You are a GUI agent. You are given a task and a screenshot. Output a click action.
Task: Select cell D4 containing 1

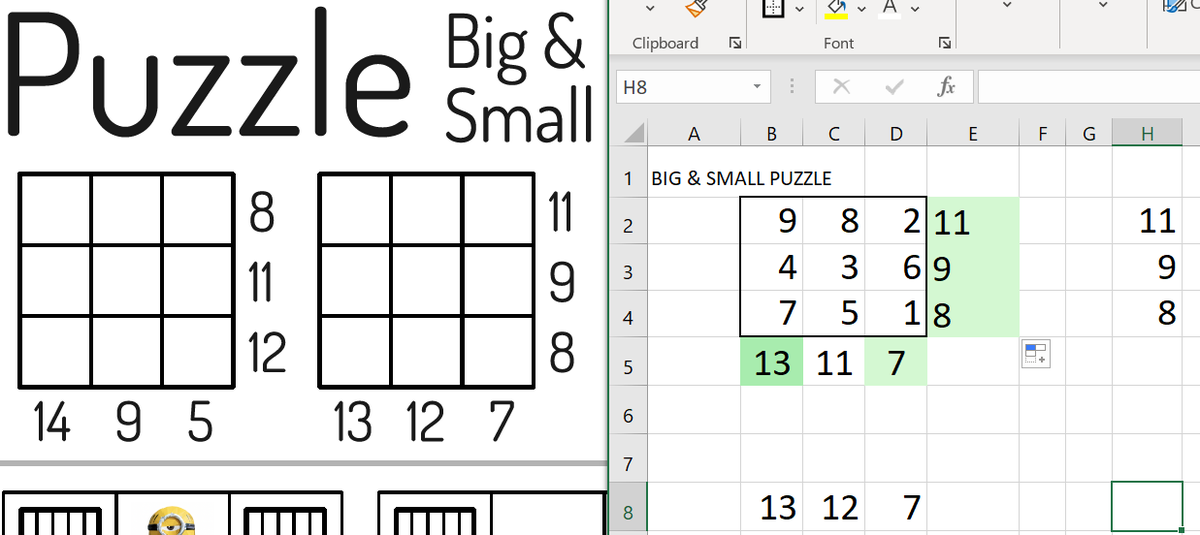pyautogui.click(x=895, y=314)
